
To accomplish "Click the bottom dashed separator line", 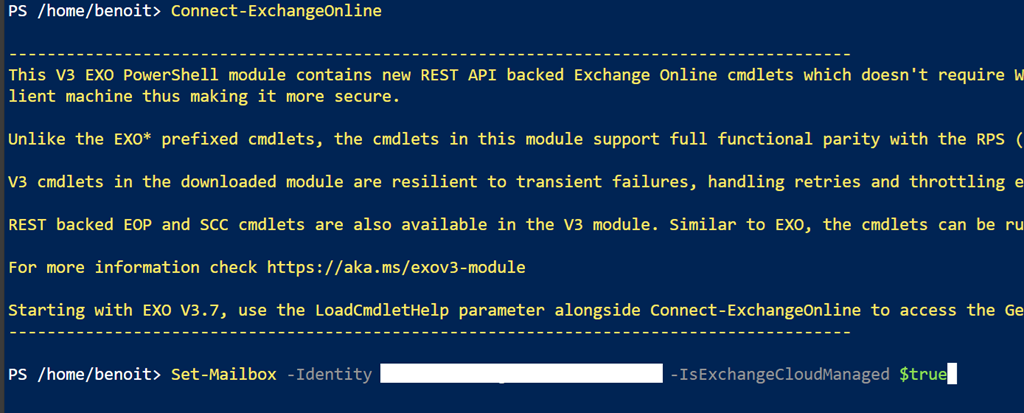I will (x=428, y=331).
